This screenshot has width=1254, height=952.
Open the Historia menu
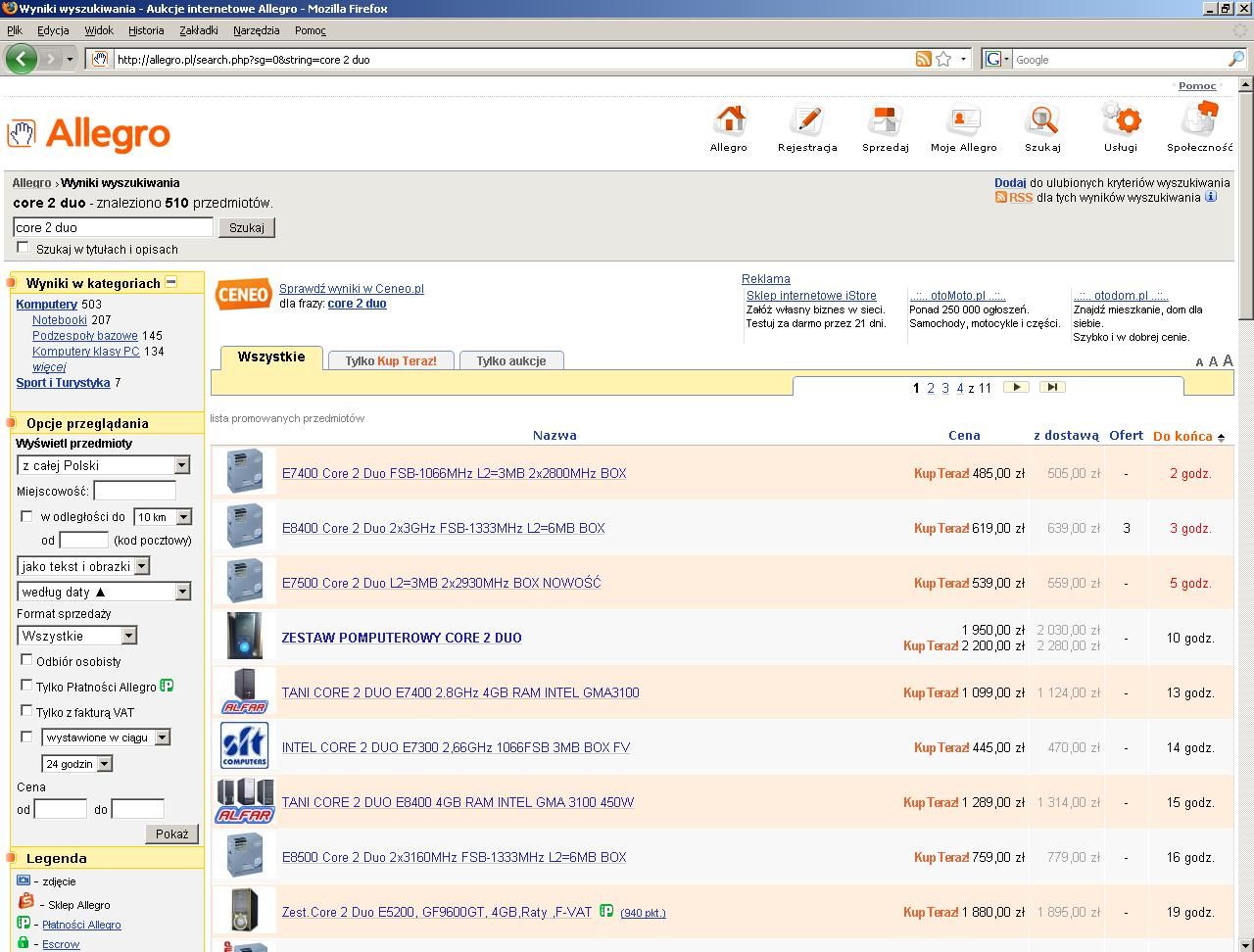(x=146, y=30)
